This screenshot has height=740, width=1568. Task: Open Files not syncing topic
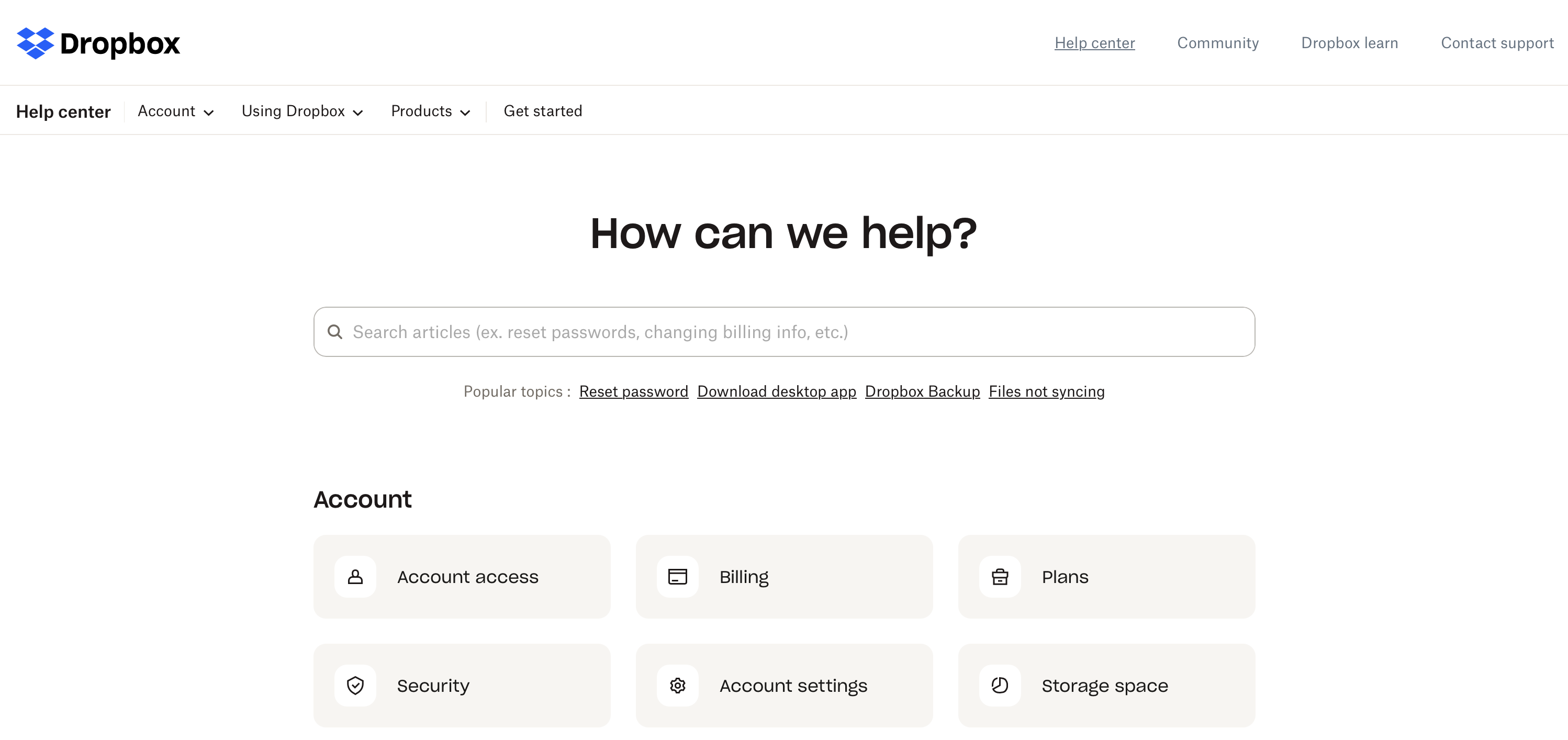point(1046,391)
